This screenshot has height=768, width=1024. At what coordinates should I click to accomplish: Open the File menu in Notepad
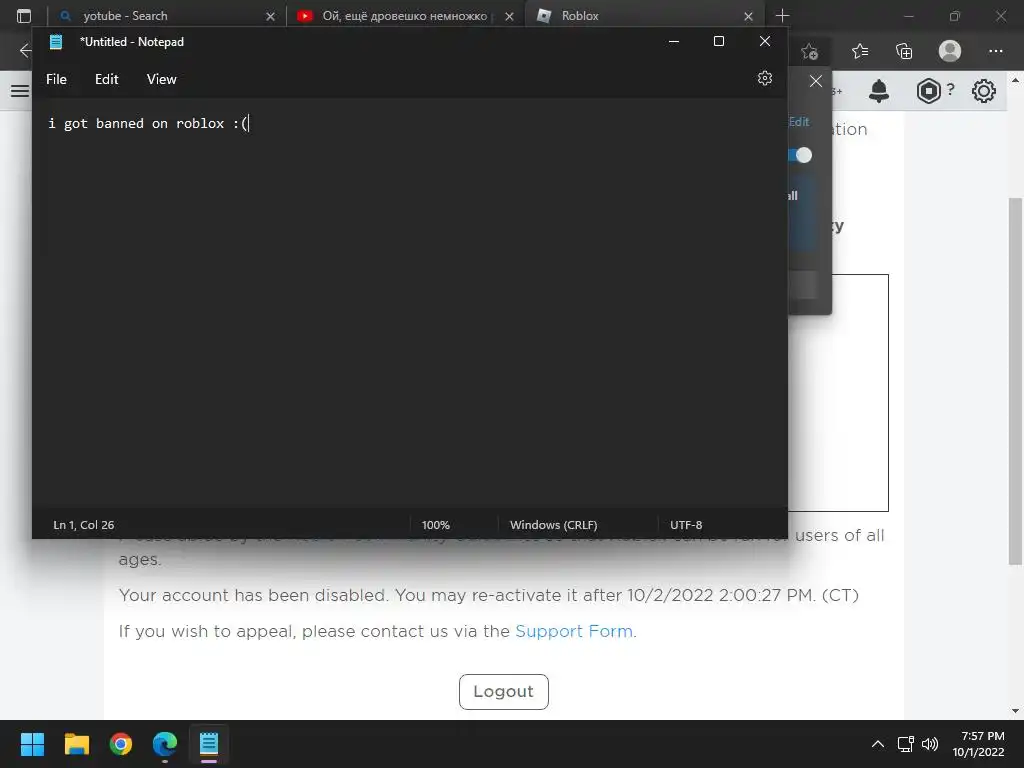pyautogui.click(x=56, y=79)
